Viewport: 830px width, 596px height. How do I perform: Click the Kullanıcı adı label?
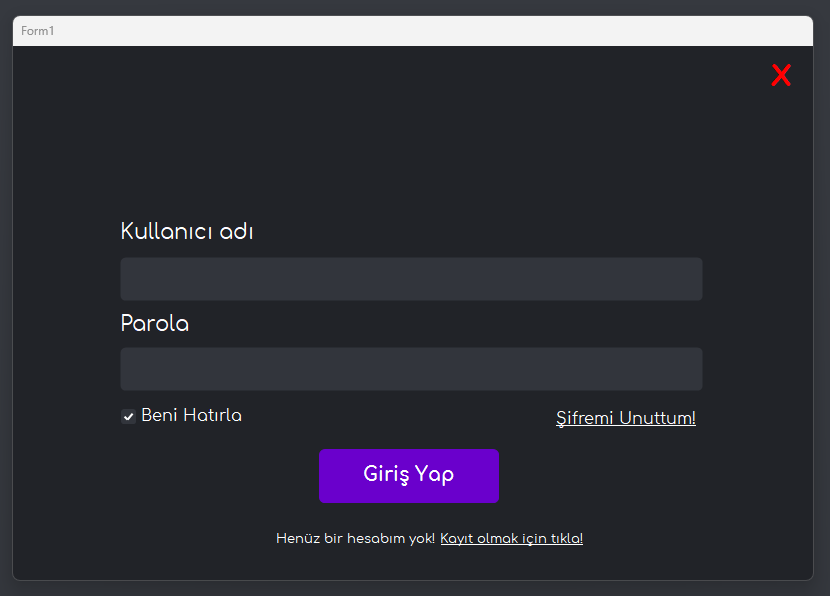point(186,232)
